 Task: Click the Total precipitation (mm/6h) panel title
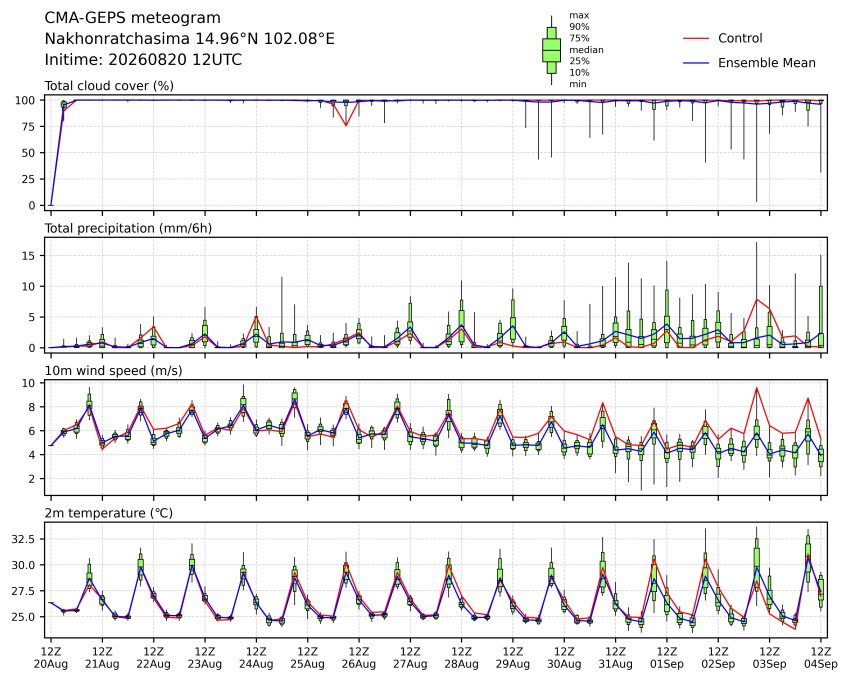pyautogui.click(x=128, y=228)
